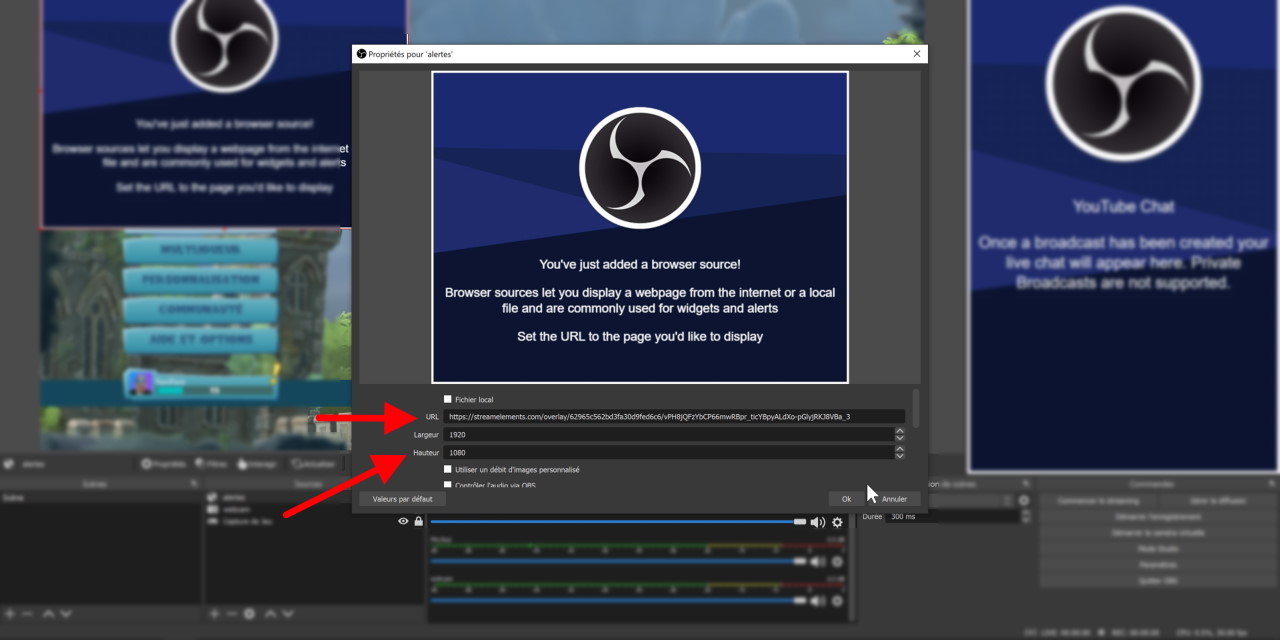The height and width of the screenshot is (640, 1280).
Task: Enable the 'Fichier local' checkbox
Action: tap(448, 399)
